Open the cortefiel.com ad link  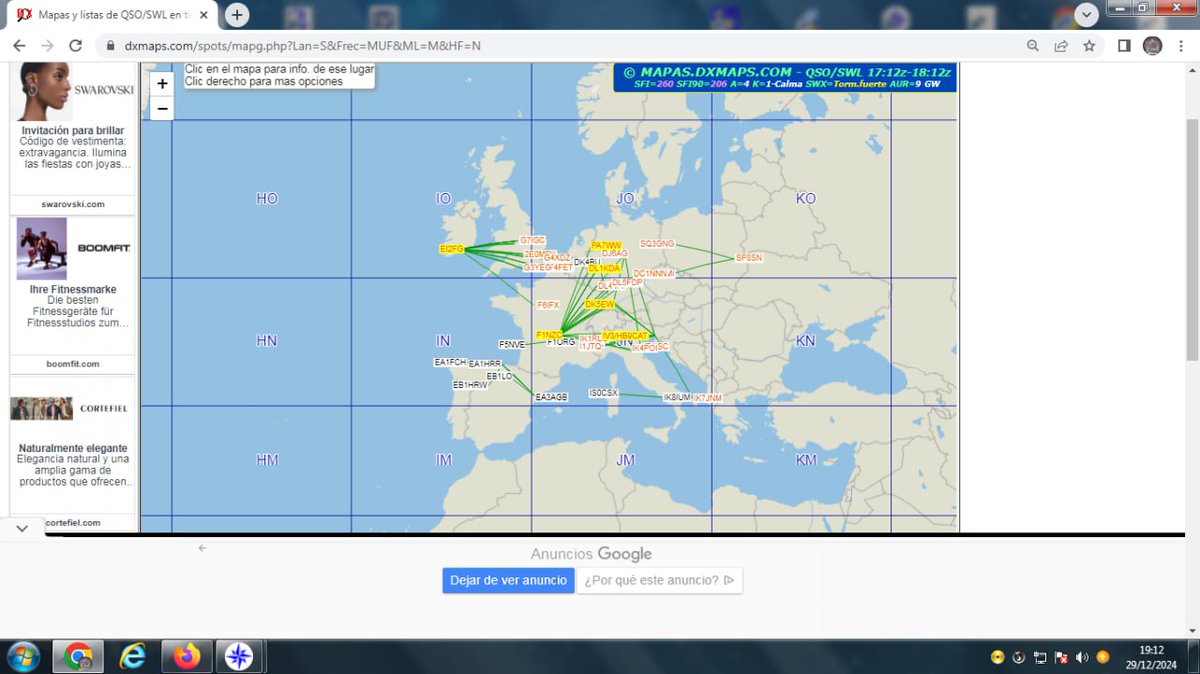coord(73,522)
